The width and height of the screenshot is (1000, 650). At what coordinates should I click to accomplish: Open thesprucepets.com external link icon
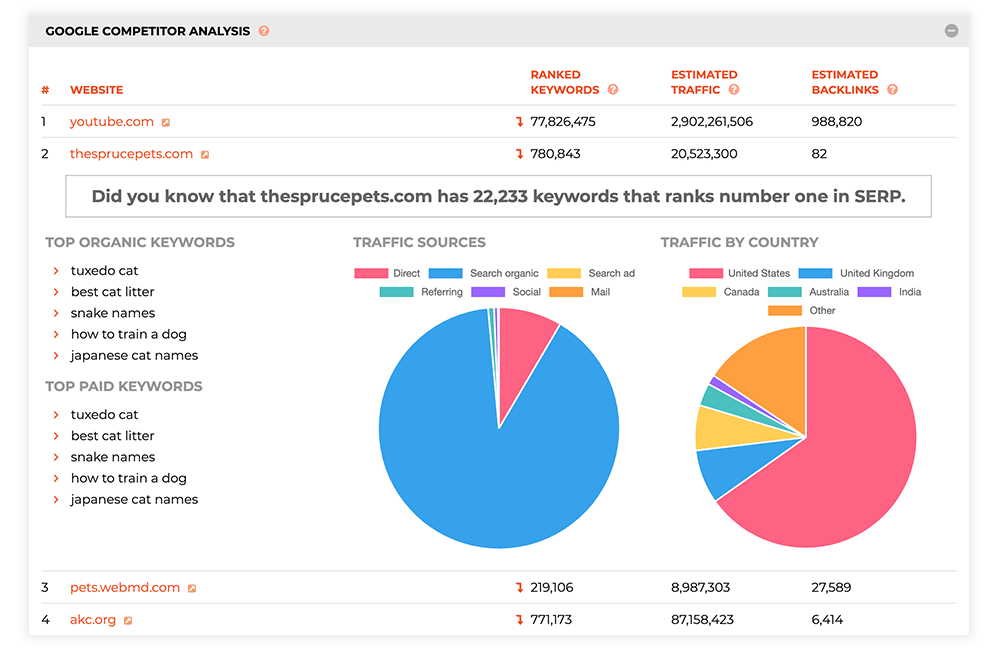(x=205, y=155)
